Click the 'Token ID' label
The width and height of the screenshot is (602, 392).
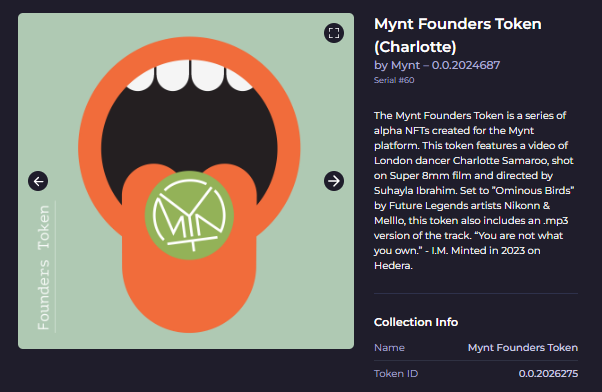click(x=396, y=374)
